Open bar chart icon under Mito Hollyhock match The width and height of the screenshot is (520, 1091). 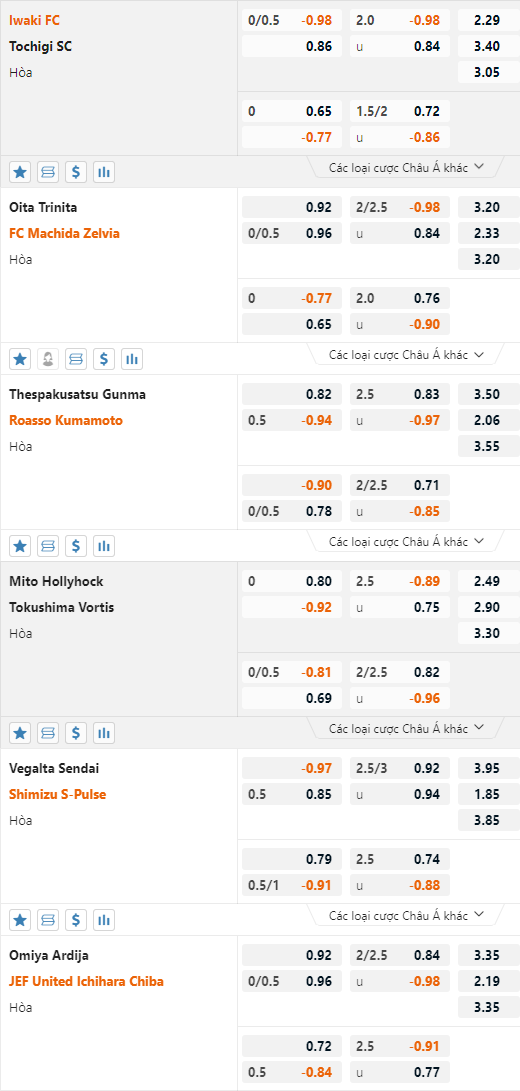pos(104,733)
